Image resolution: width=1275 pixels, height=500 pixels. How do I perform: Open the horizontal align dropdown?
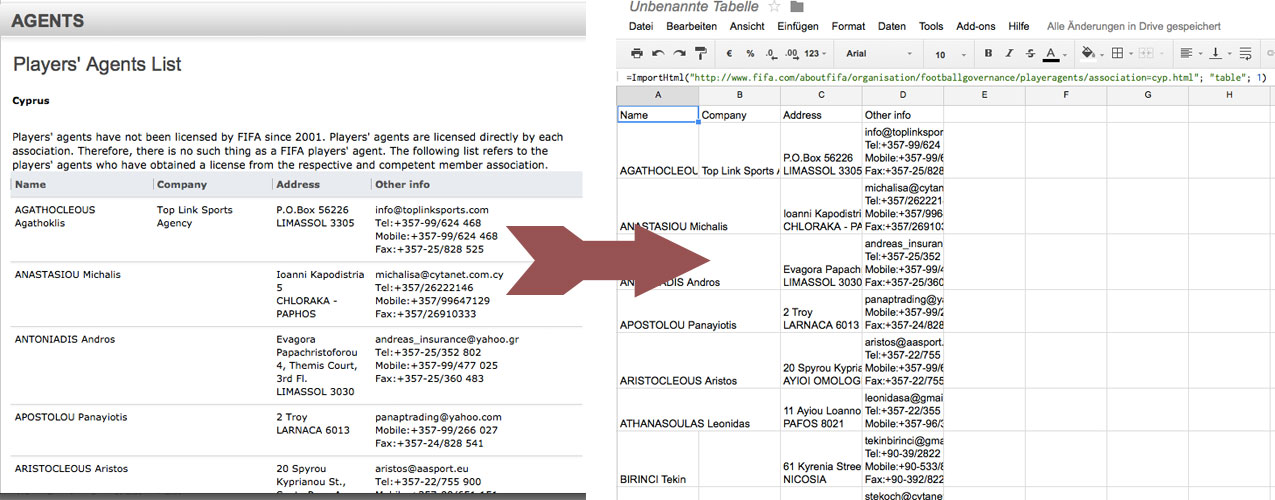pyautogui.click(x=1190, y=53)
